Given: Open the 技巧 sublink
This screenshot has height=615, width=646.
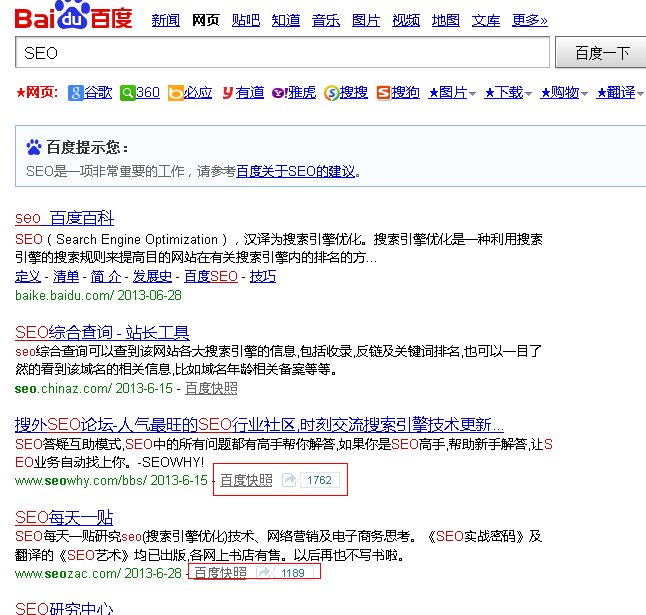Looking at the screenshot, I should 263,276.
